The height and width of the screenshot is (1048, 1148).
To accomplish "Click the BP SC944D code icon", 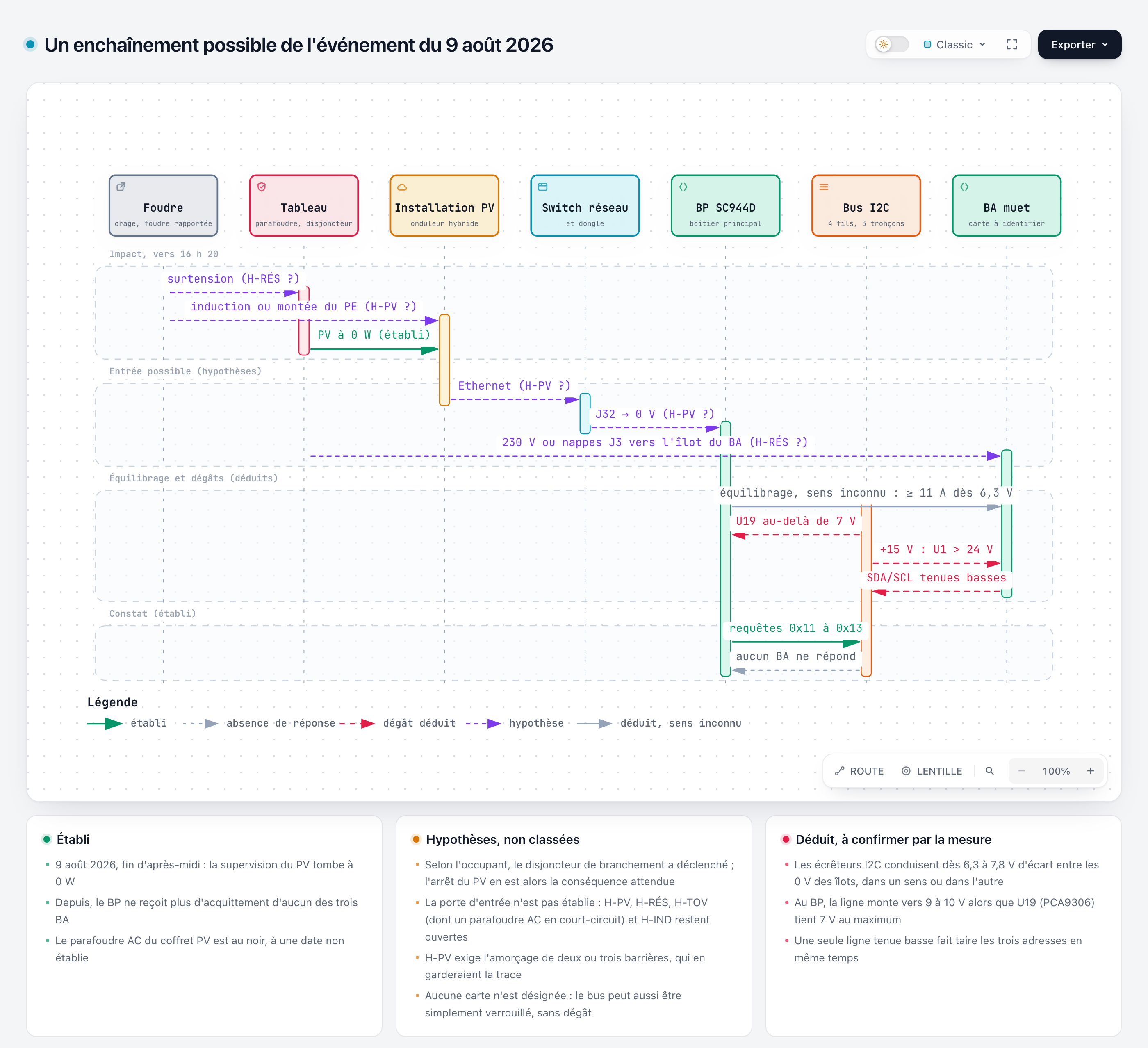I will tap(683, 187).
